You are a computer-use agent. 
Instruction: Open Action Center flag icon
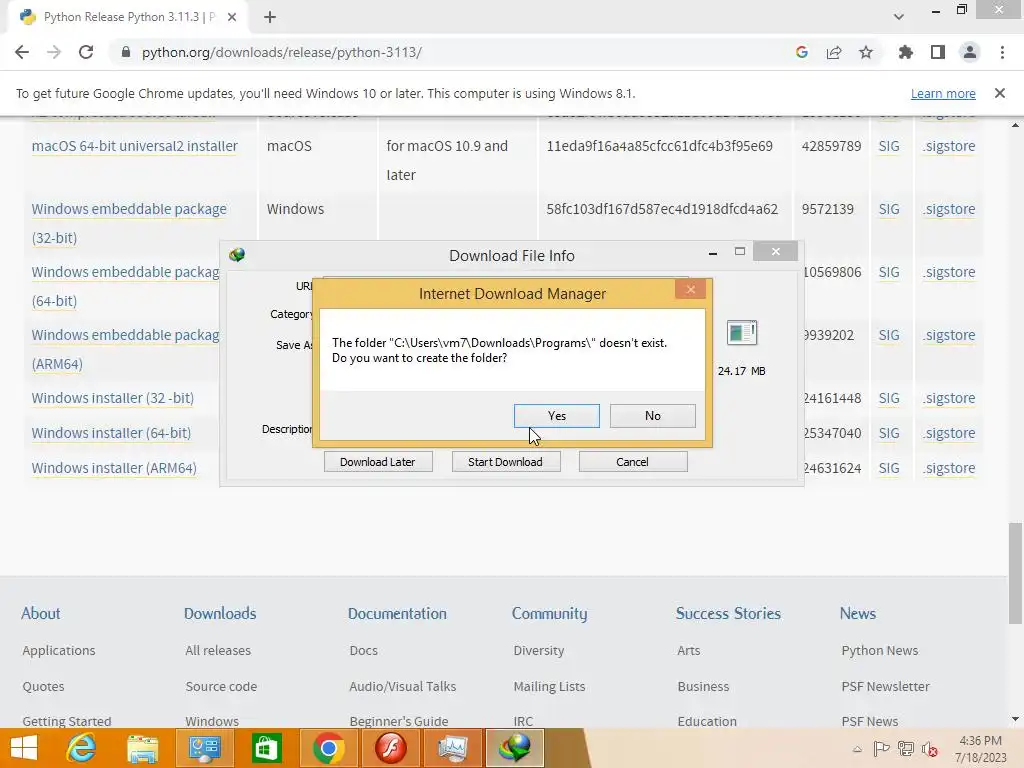tap(882, 749)
